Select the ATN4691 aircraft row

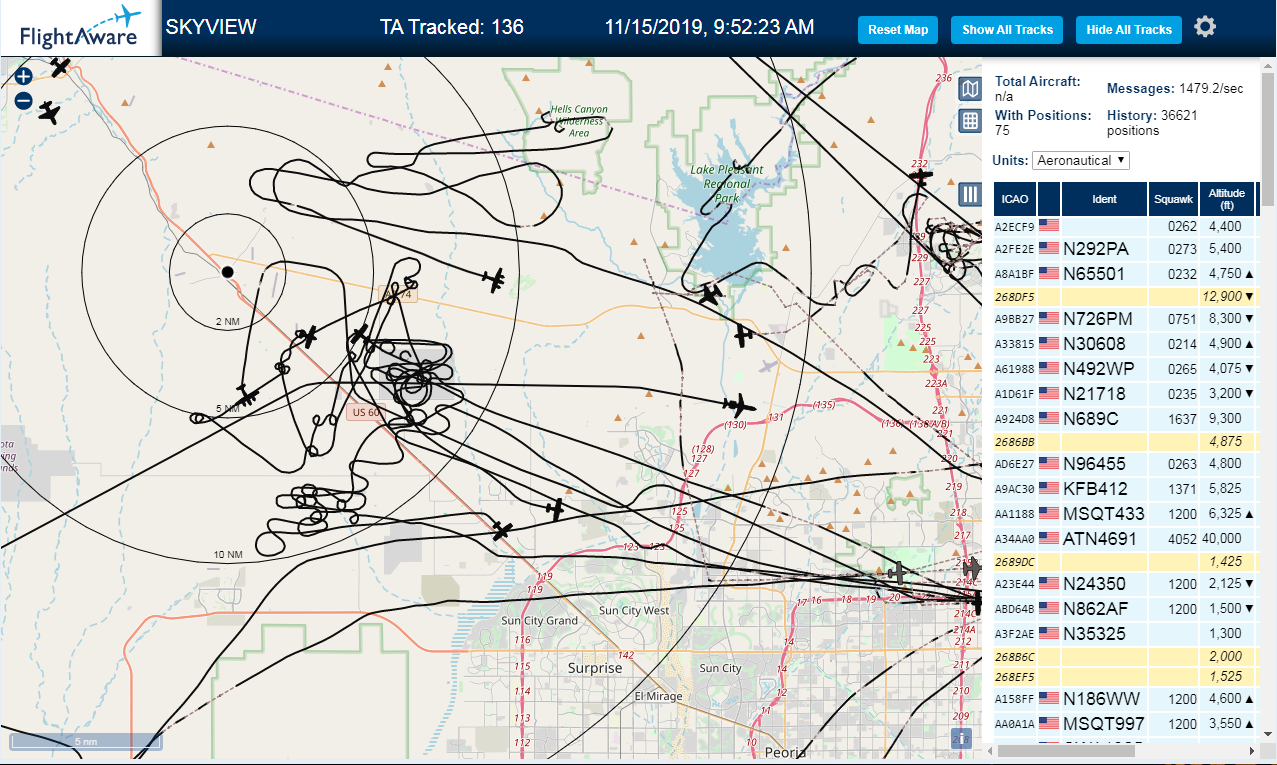tap(1125, 538)
